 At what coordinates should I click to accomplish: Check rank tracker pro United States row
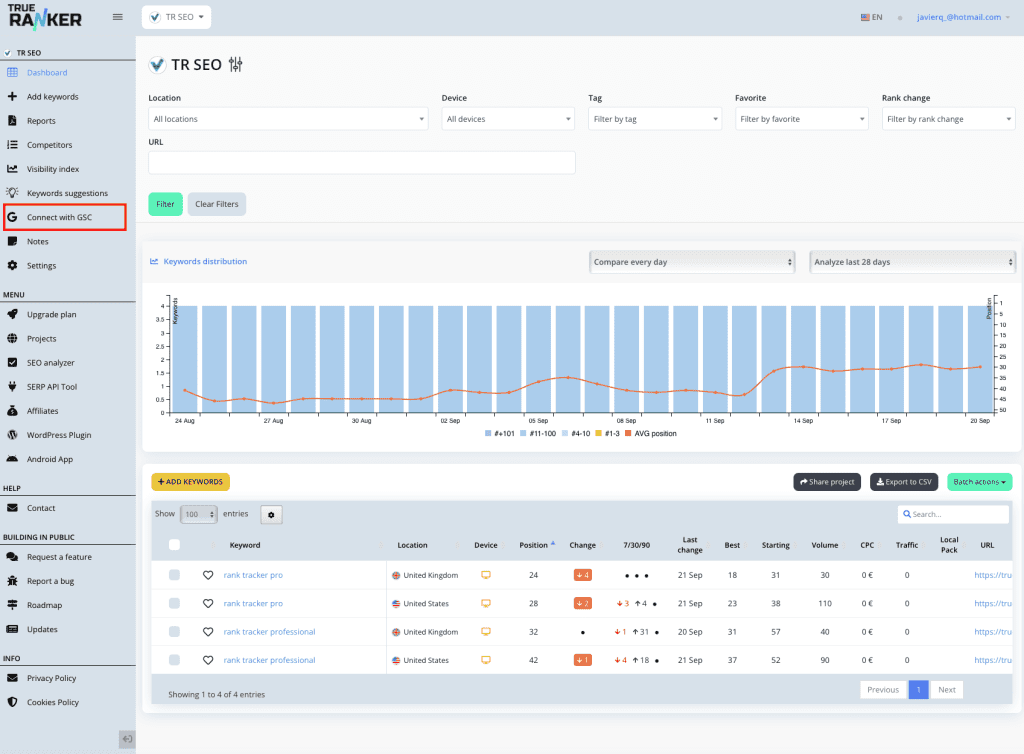[x=174, y=603]
